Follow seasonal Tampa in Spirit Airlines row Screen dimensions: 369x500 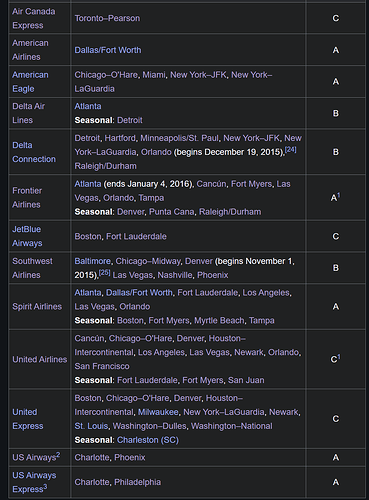262,321
